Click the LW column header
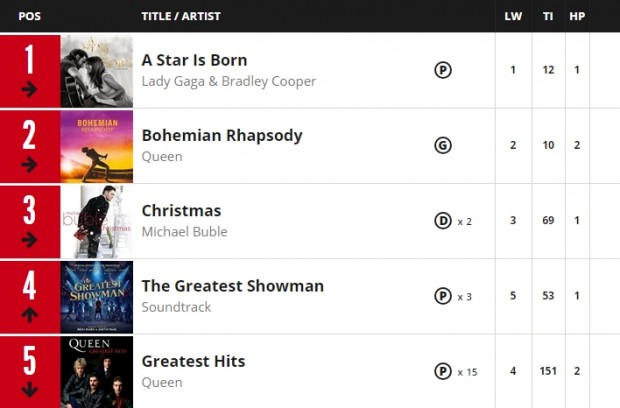 (x=513, y=16)
